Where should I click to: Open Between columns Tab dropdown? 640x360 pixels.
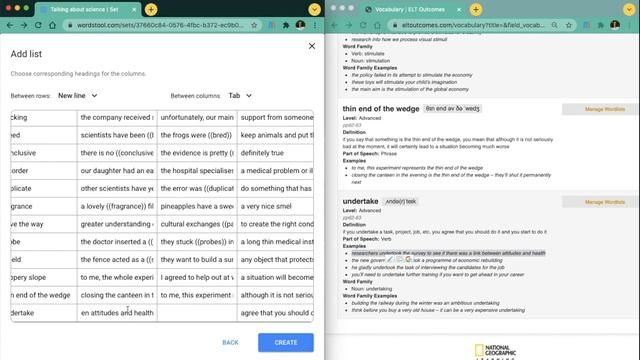pyautogui.click(x=240, y=96)
